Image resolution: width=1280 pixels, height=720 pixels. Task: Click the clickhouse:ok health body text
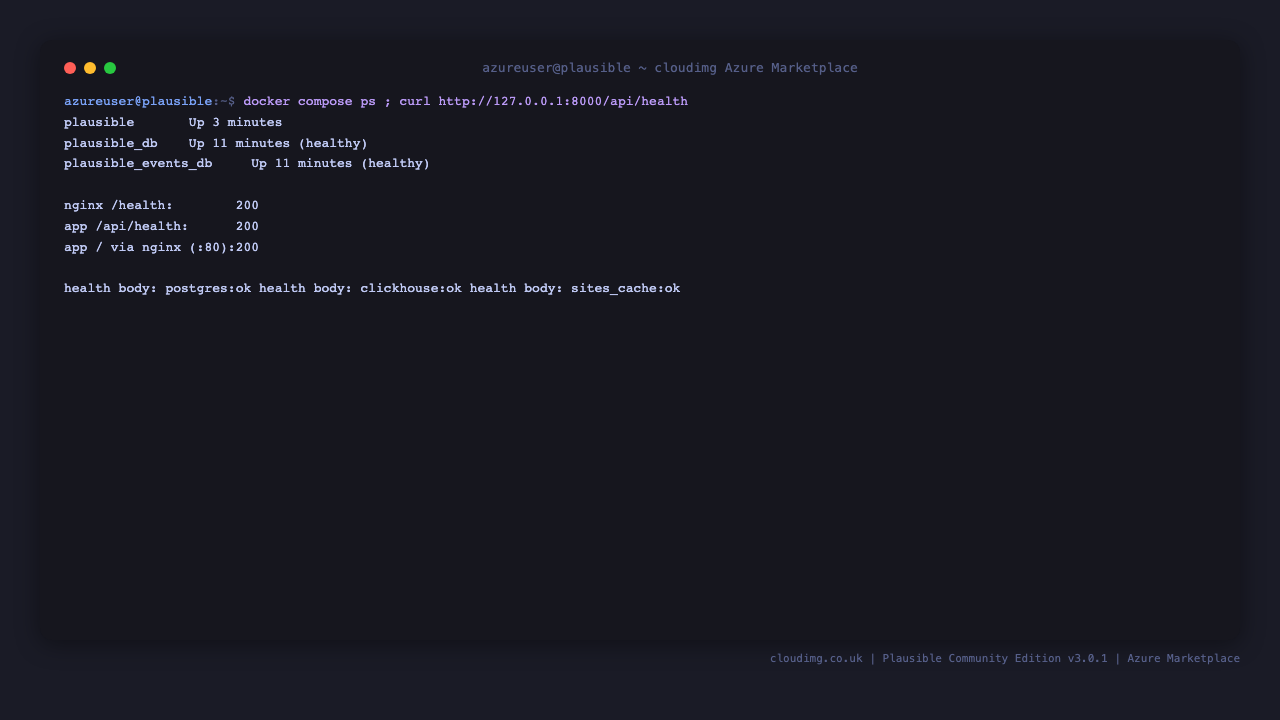pos(411,289)
